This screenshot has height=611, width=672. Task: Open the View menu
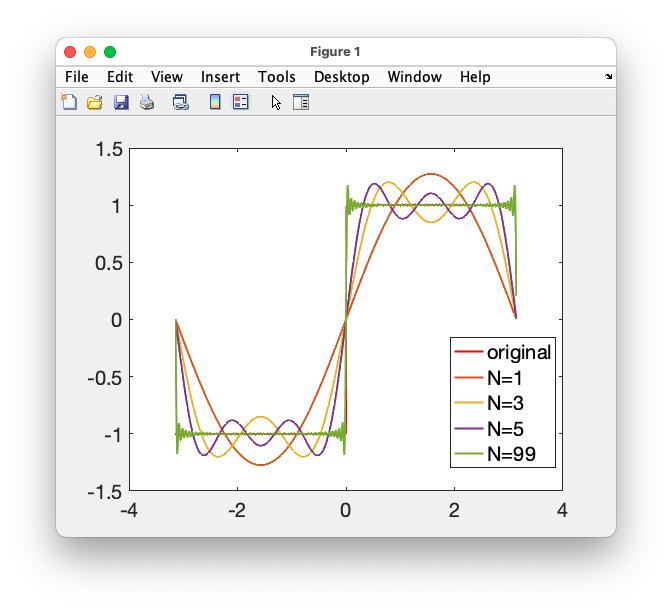167,77
